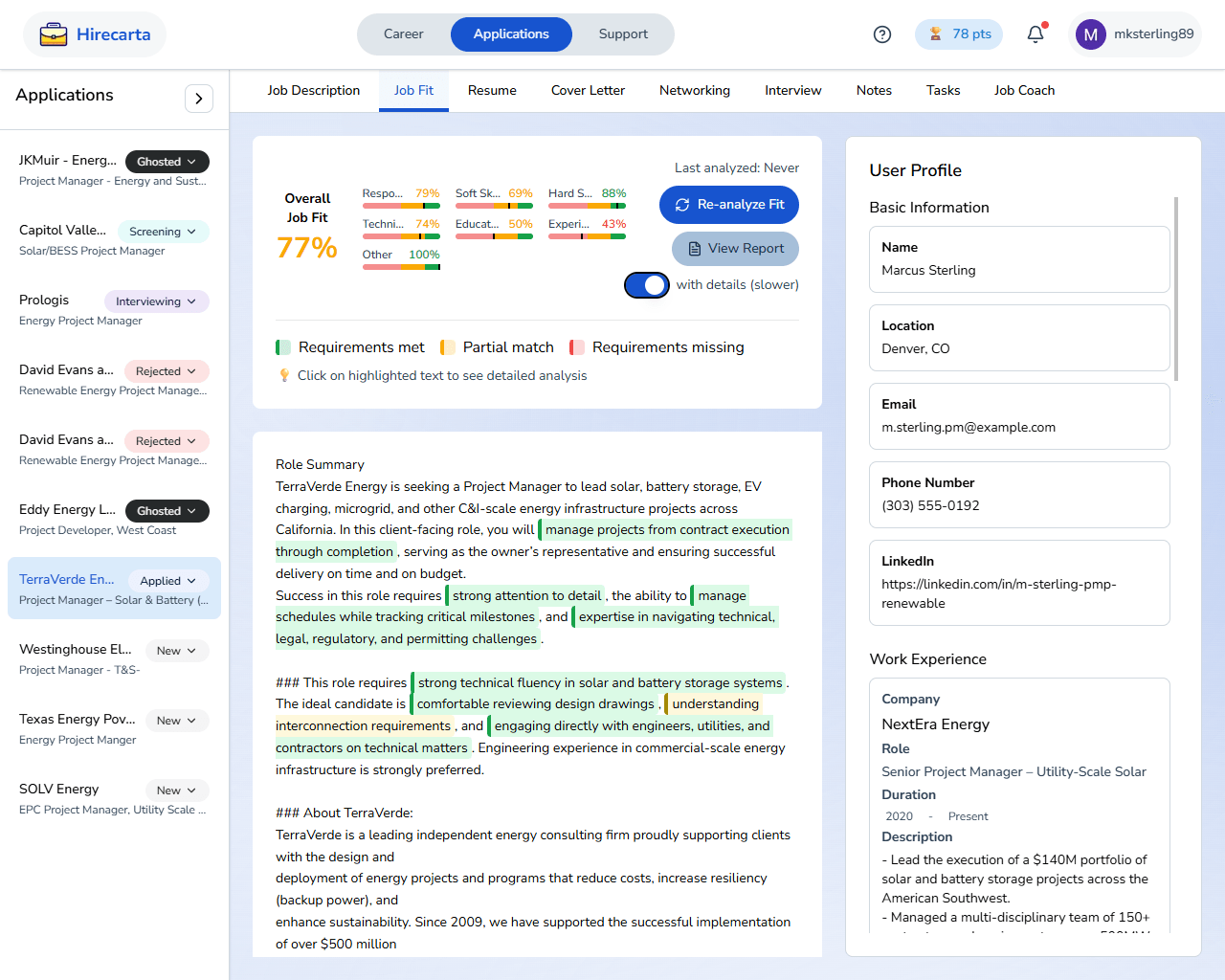The image size is (1225, 980).
Task: Change the Prologis Interviewing status dropdown
Action: click(x=156, y=301)
